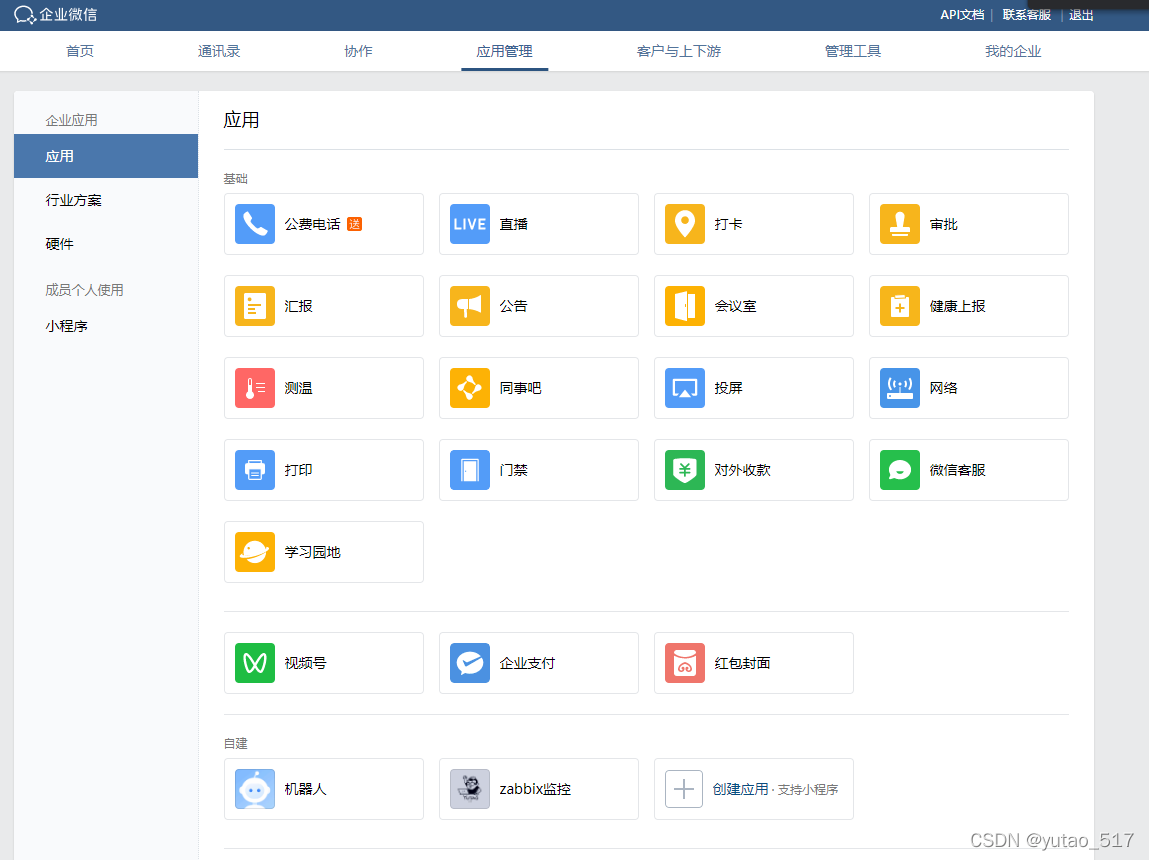The width and height of the screenshot is (1149, 860).
Task: Open the 打卡 location pin icon
Action: 685,224
